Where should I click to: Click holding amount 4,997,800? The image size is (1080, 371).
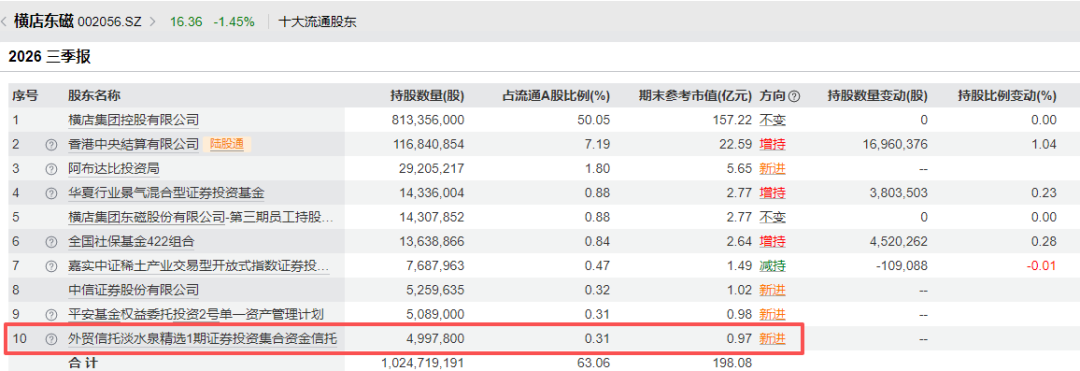435,339
